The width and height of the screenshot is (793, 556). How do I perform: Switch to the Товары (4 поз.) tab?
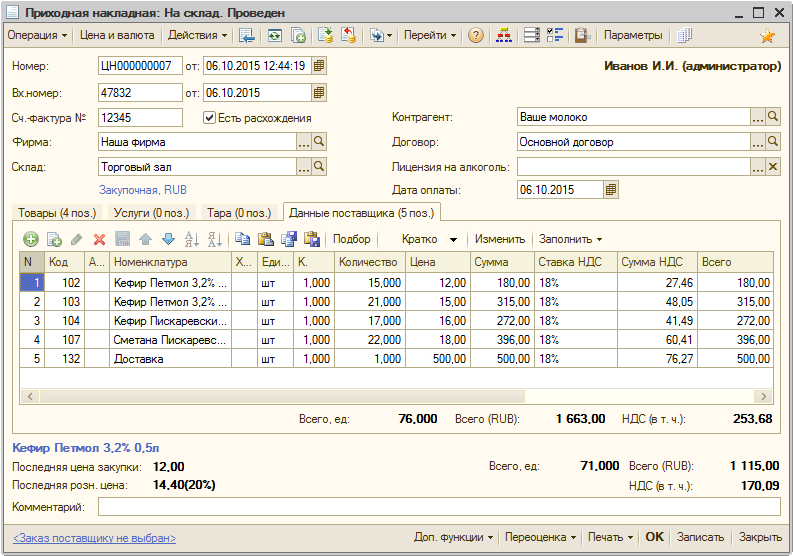(57, 213)
